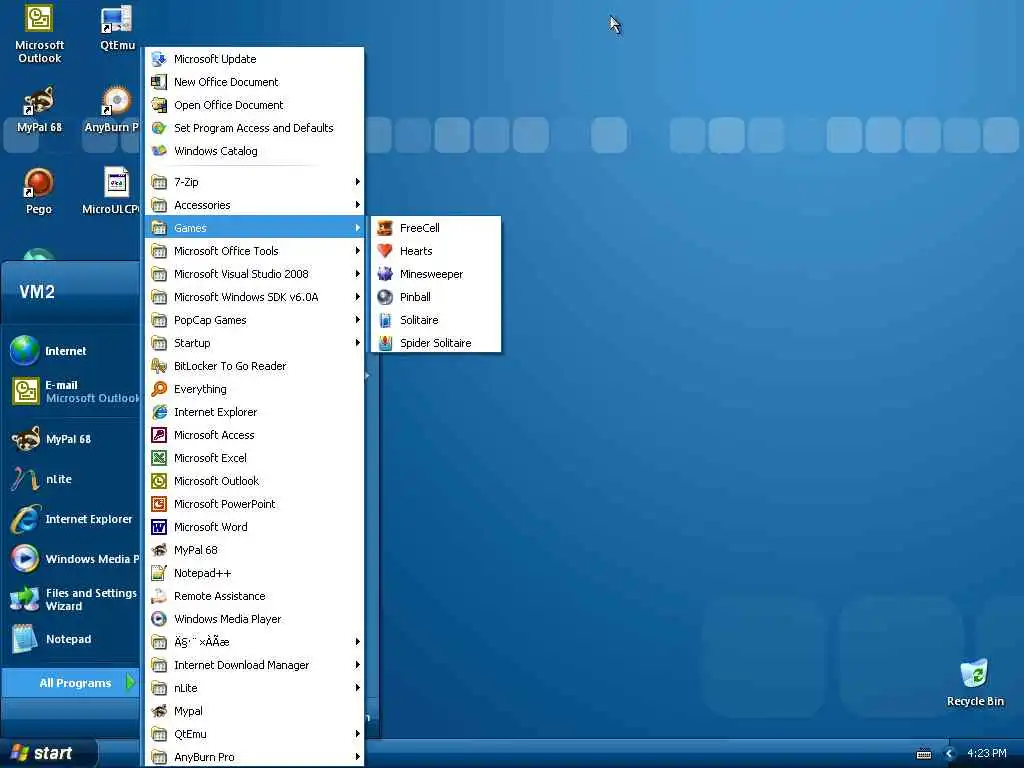Open Pinball in the Games submenu
Screen dimensions: 1024x768
436,296
